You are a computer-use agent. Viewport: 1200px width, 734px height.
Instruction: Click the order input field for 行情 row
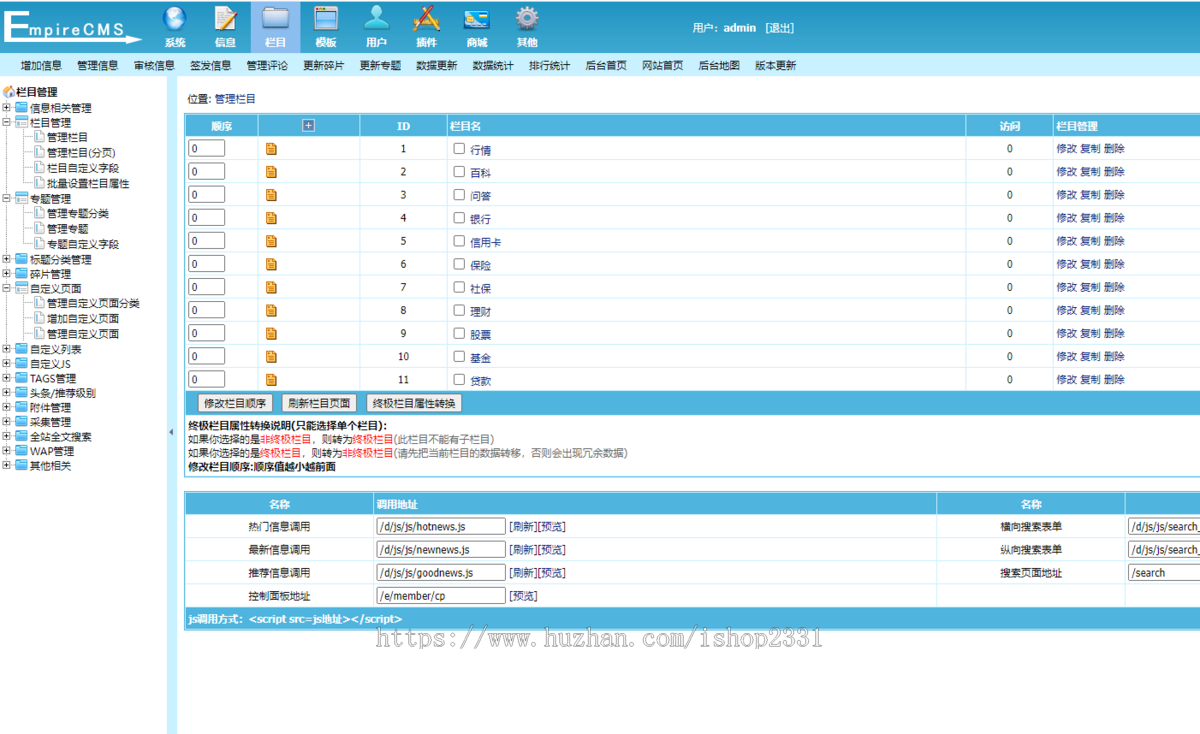[207, 148]
